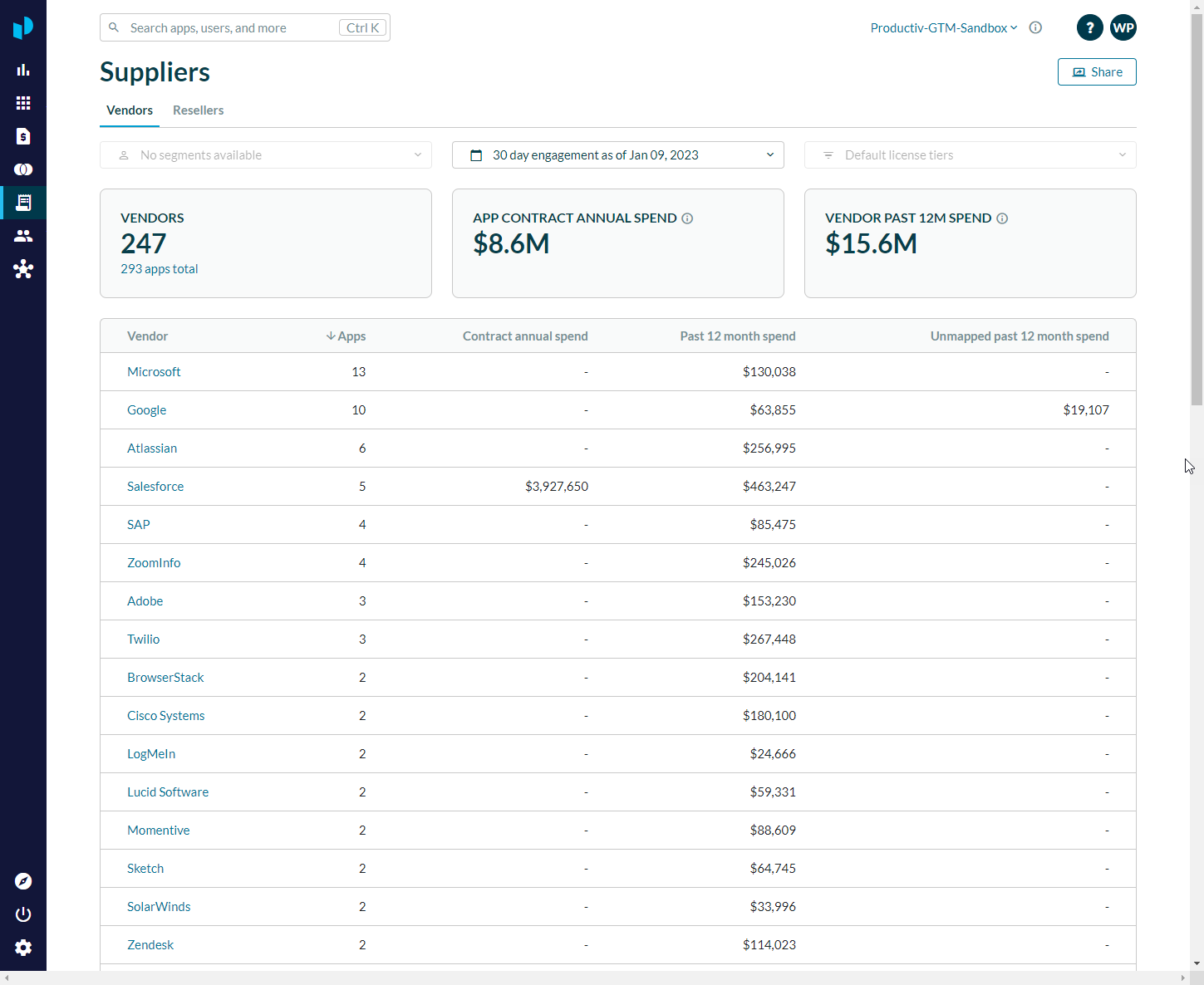Screen dimensions: 1204x985
Task: Click the help question mark icon
Action: 1089,27
